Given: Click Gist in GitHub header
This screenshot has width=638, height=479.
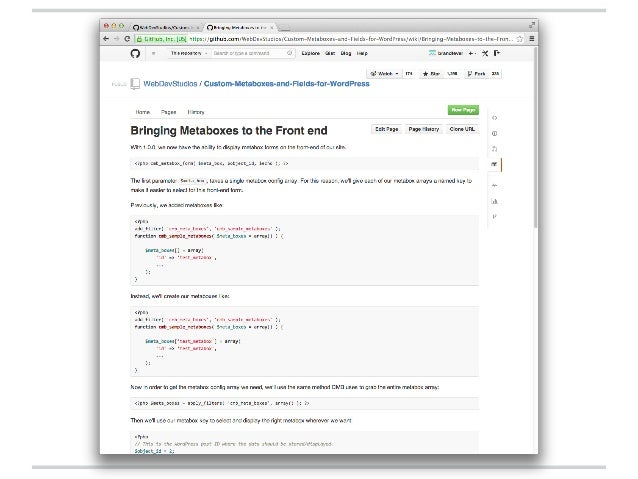Looking at the screenshot, I should (330, 53).
